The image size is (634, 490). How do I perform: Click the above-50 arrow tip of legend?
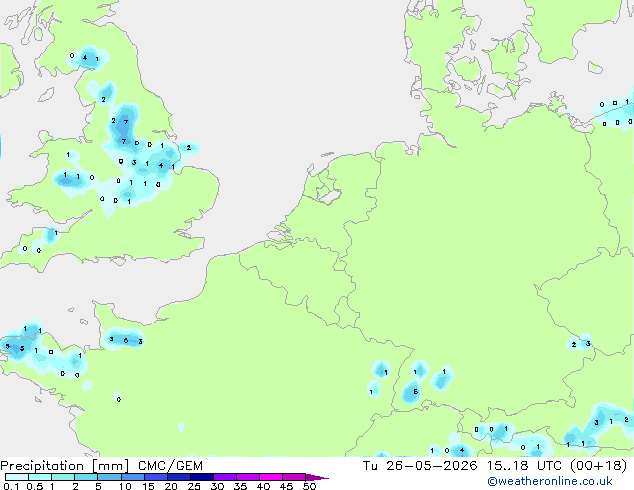pos(317,477)
